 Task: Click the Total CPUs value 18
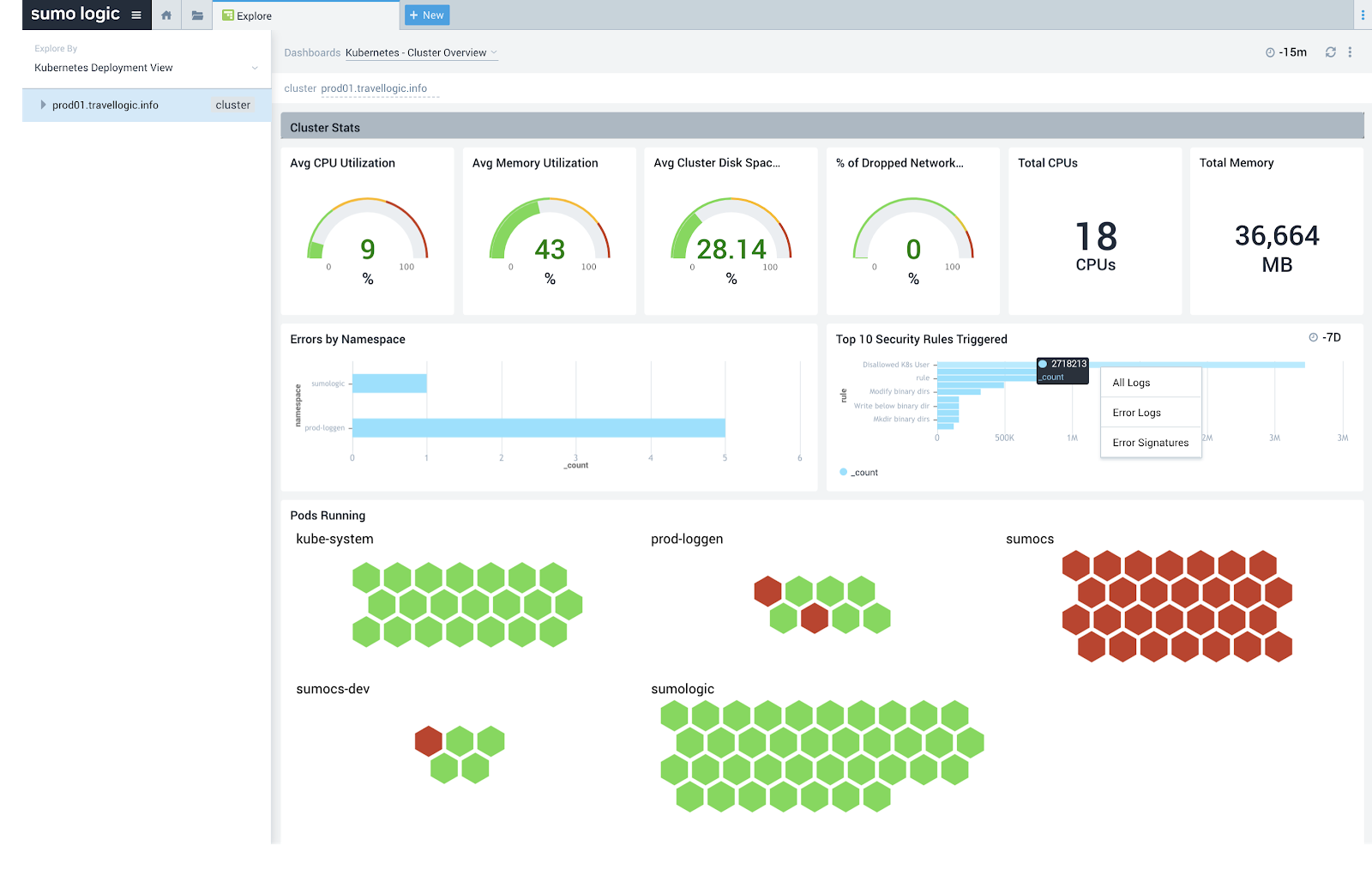[1096, 237]
